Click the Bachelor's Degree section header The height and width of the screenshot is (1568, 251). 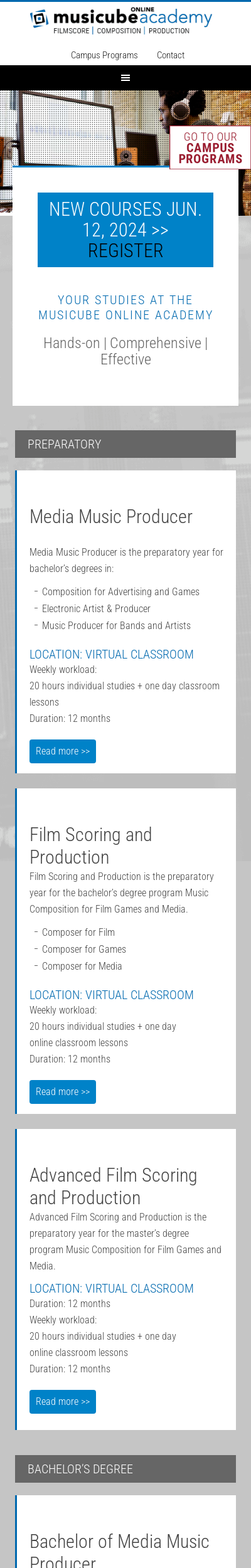point(125,1469)
